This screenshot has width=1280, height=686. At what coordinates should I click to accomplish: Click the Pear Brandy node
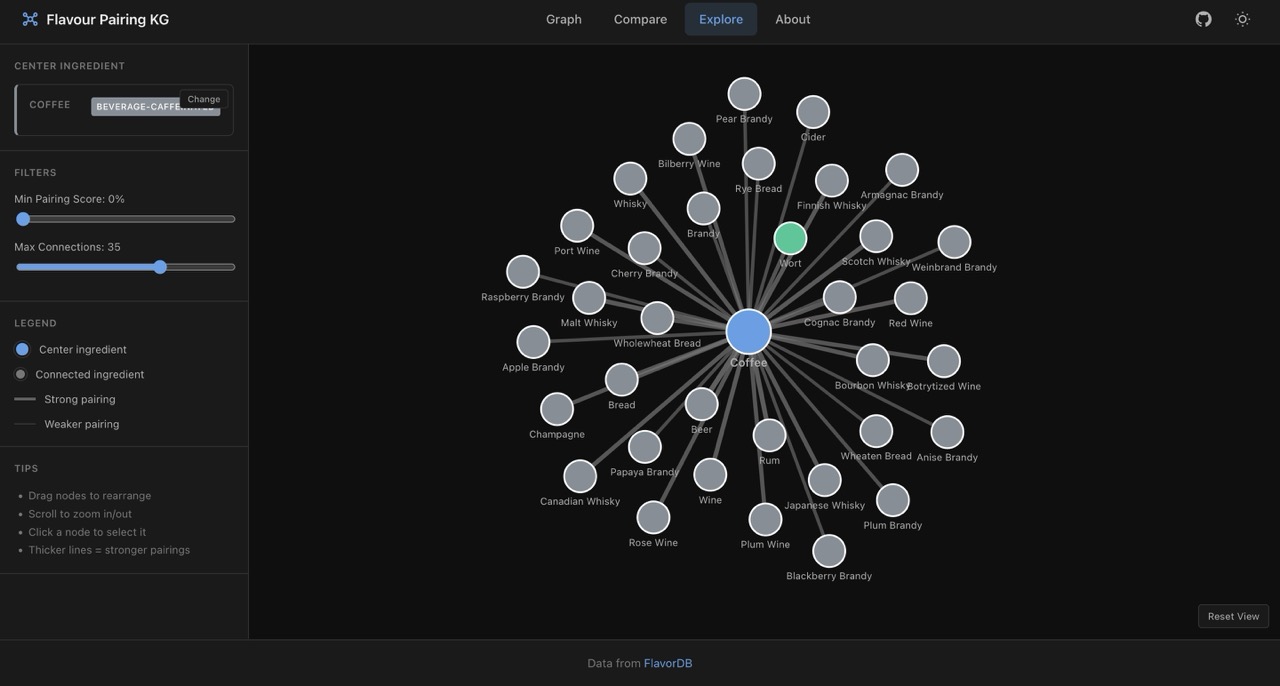tap(743, 93)
